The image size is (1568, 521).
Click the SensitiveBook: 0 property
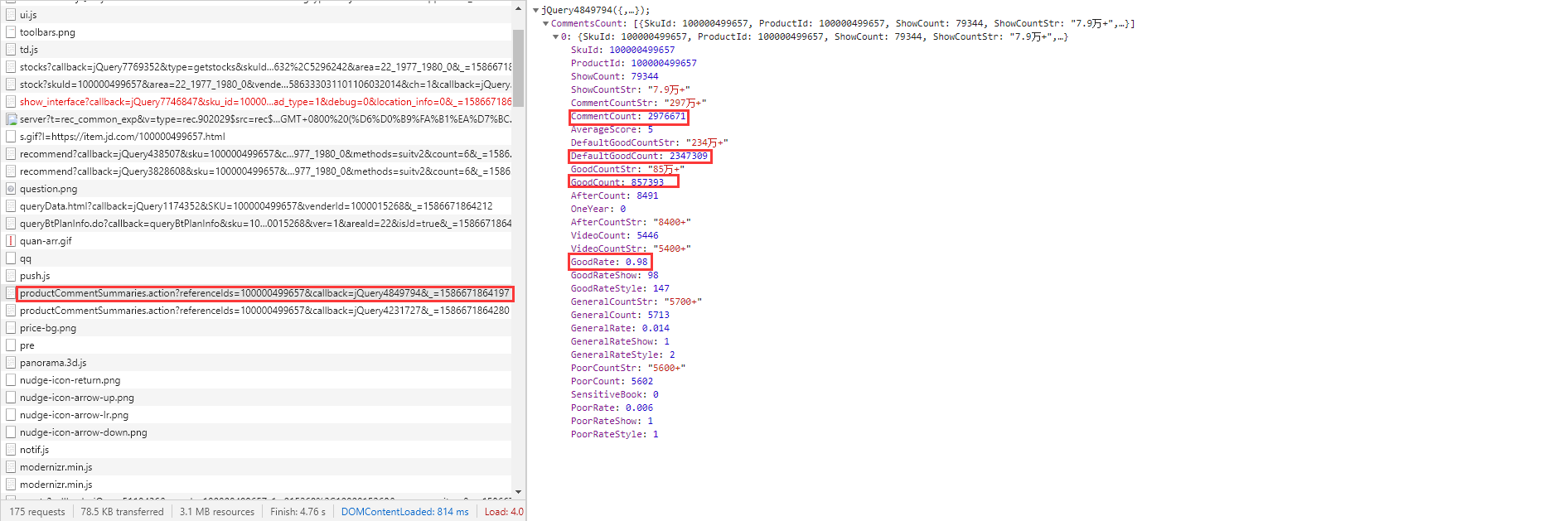point(614,394)
